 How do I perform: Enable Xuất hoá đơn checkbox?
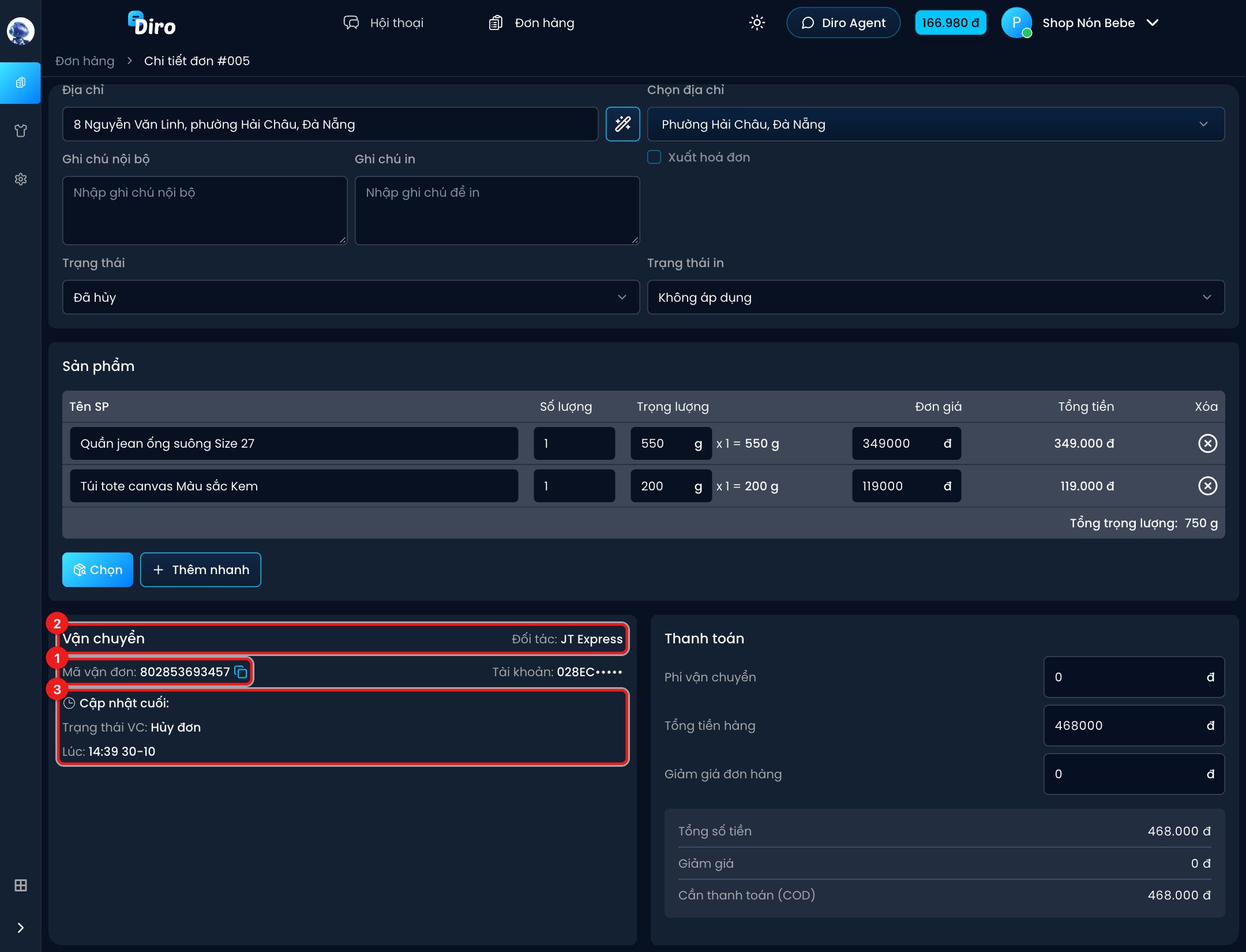(654, 157)
